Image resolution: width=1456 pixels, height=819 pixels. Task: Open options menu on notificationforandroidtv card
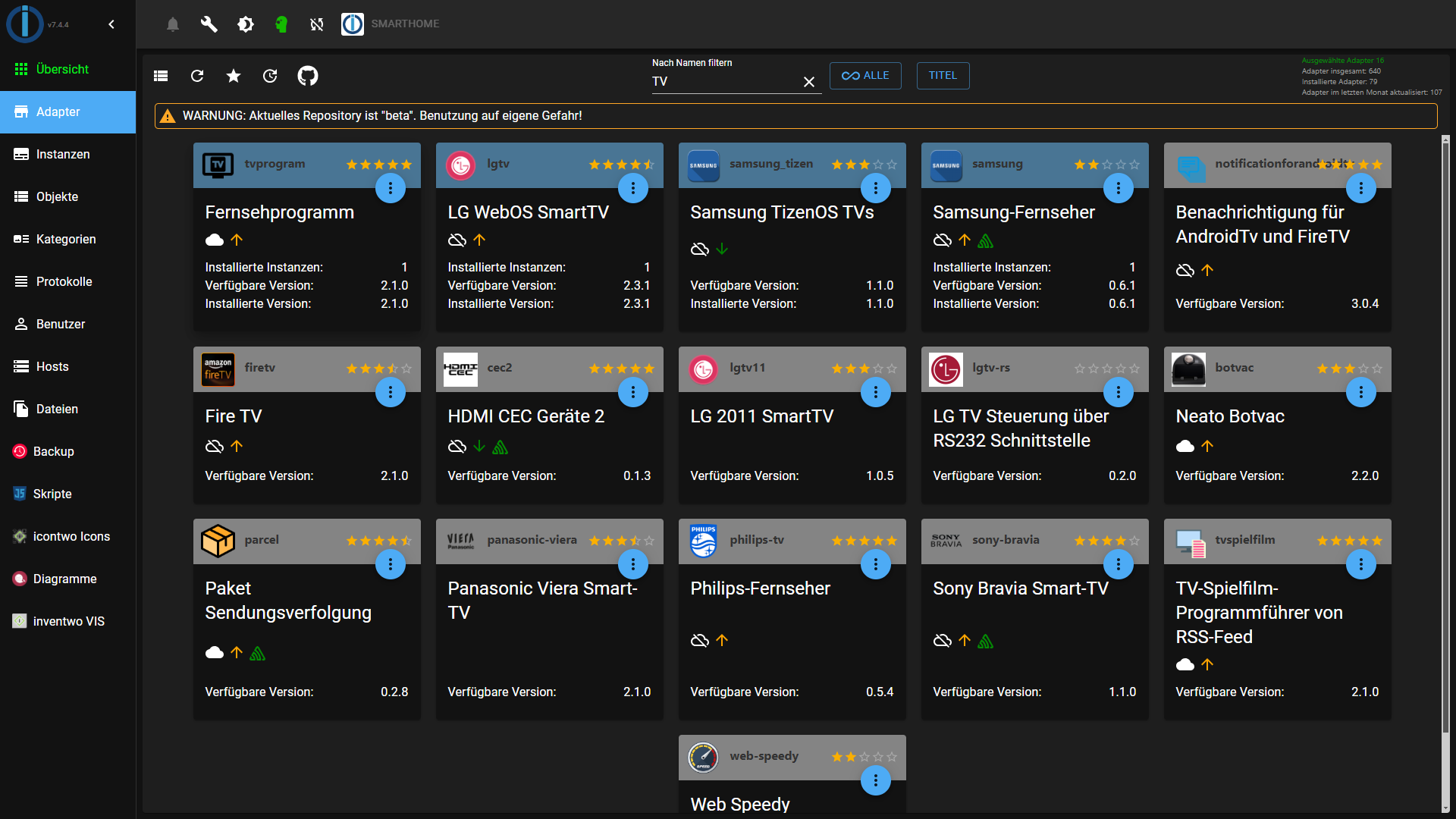(x=1361, y=188)
